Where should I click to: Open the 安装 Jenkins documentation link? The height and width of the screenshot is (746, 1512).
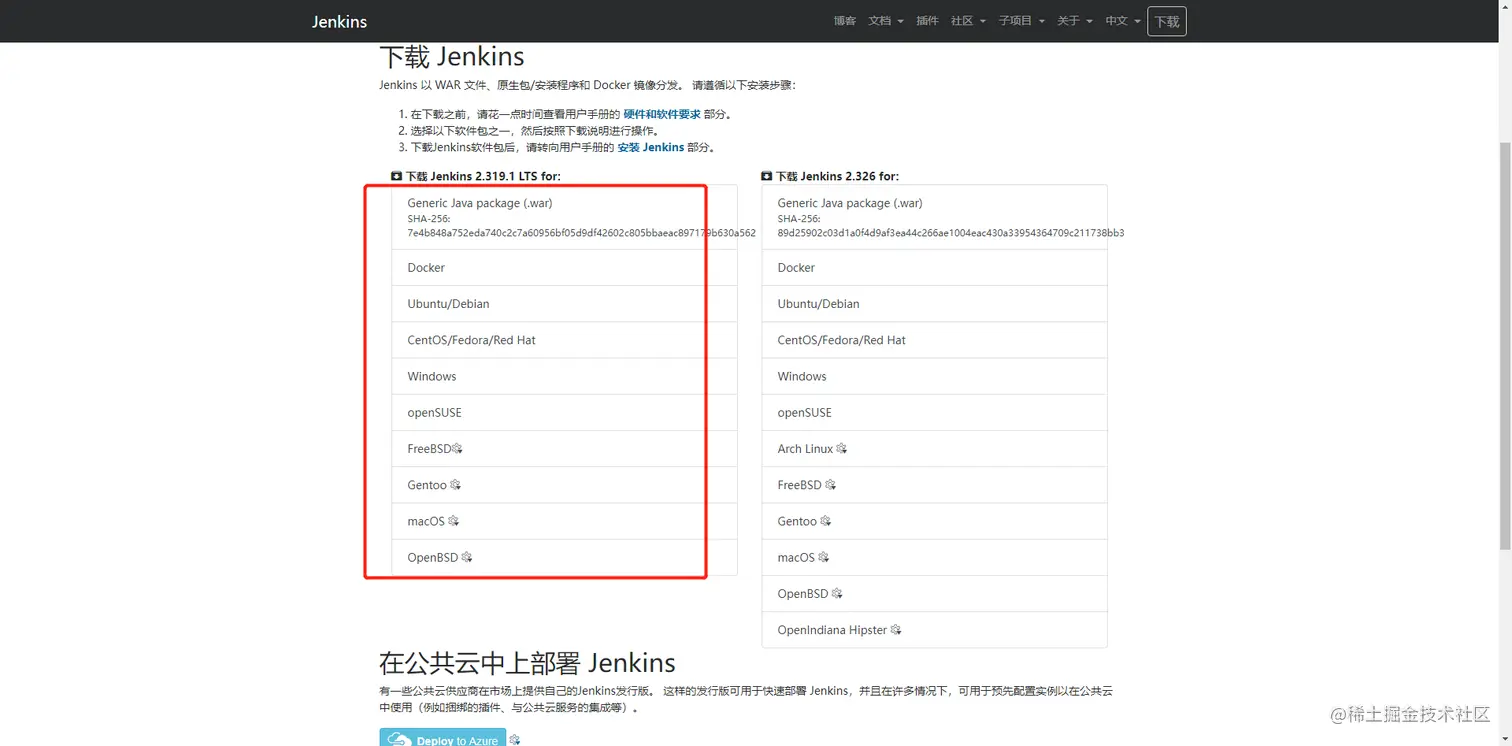[651, 146]
